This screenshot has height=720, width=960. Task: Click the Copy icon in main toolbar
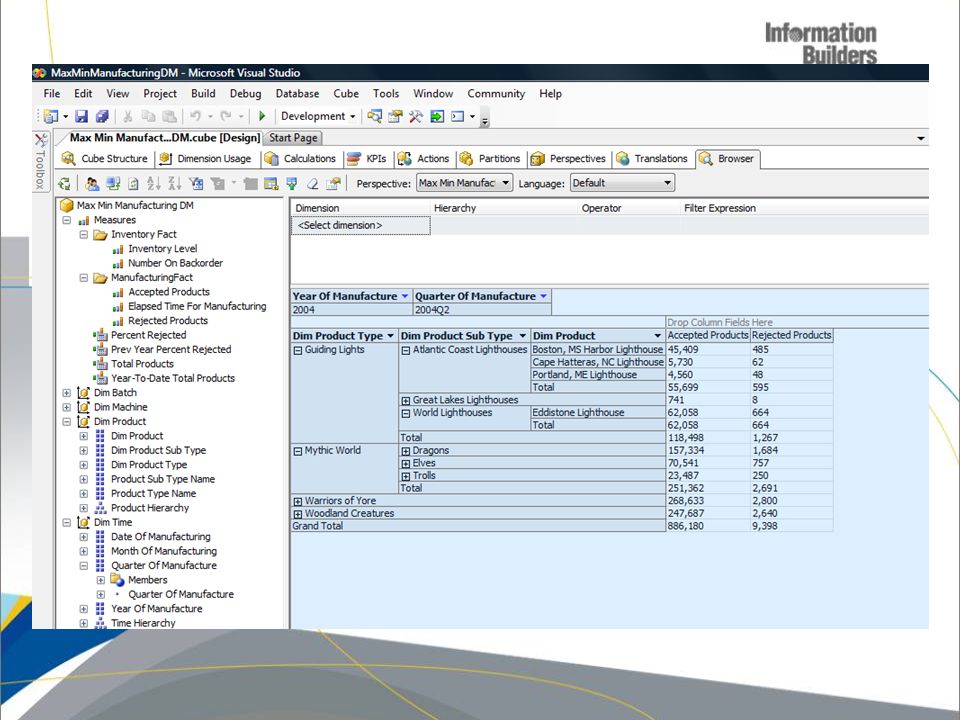click(148, 116)
